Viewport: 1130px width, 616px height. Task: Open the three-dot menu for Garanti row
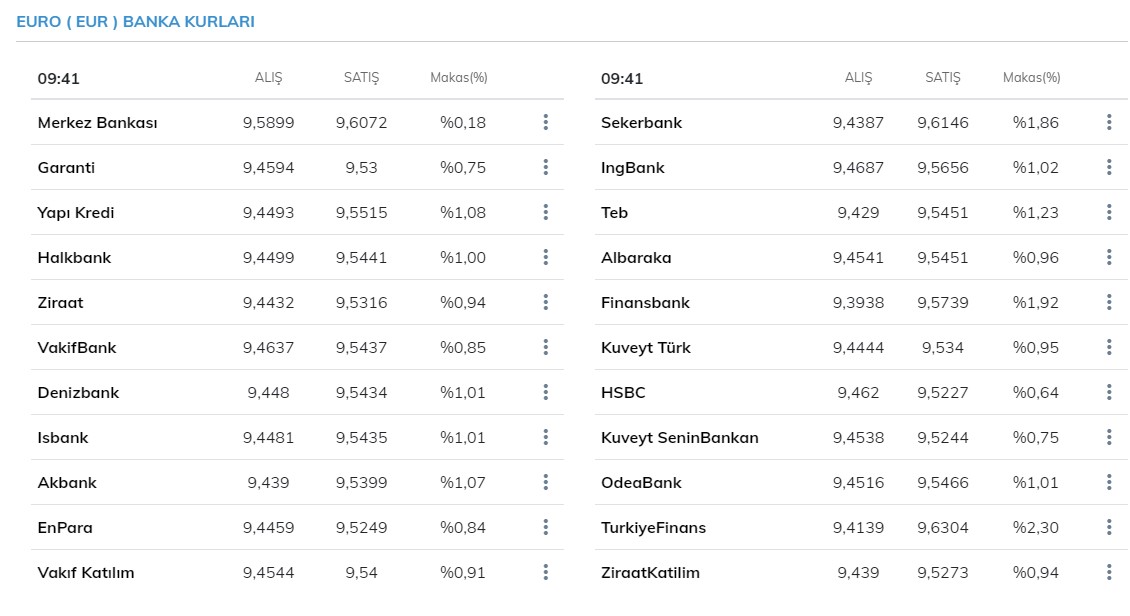(545, 167)
